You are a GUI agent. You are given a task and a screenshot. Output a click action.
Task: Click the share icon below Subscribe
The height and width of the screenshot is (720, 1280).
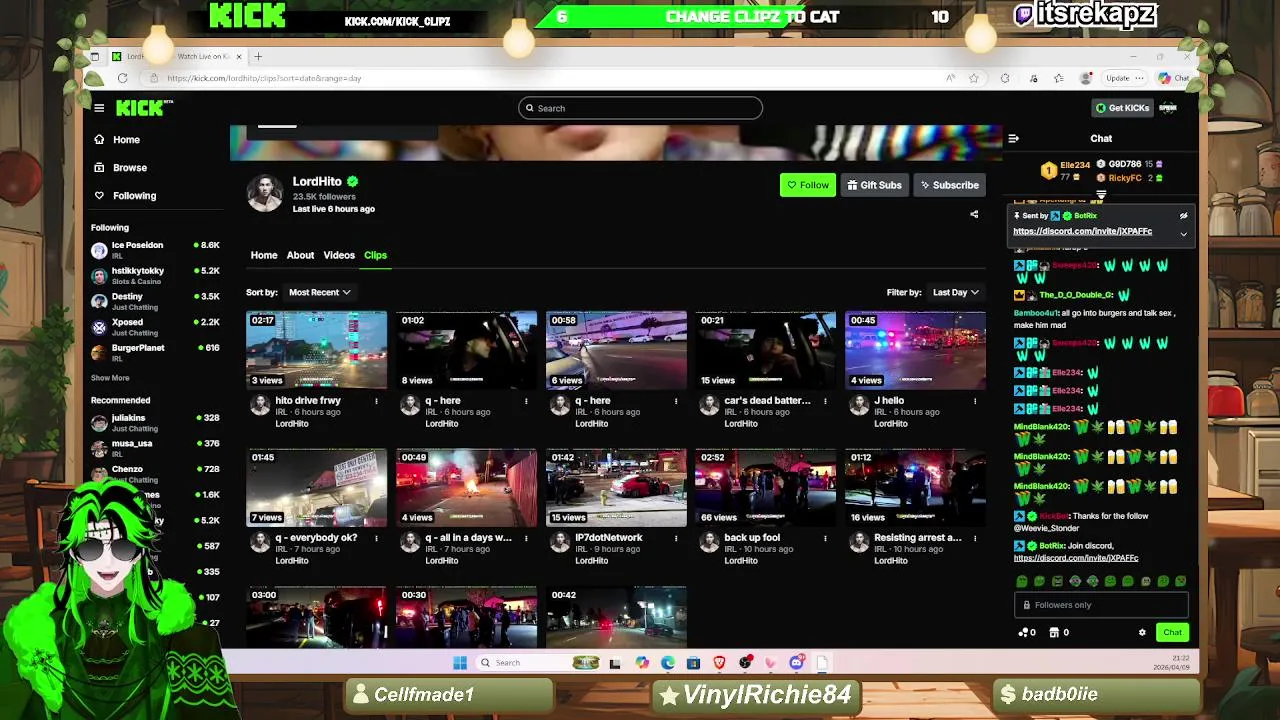(974, 214)
